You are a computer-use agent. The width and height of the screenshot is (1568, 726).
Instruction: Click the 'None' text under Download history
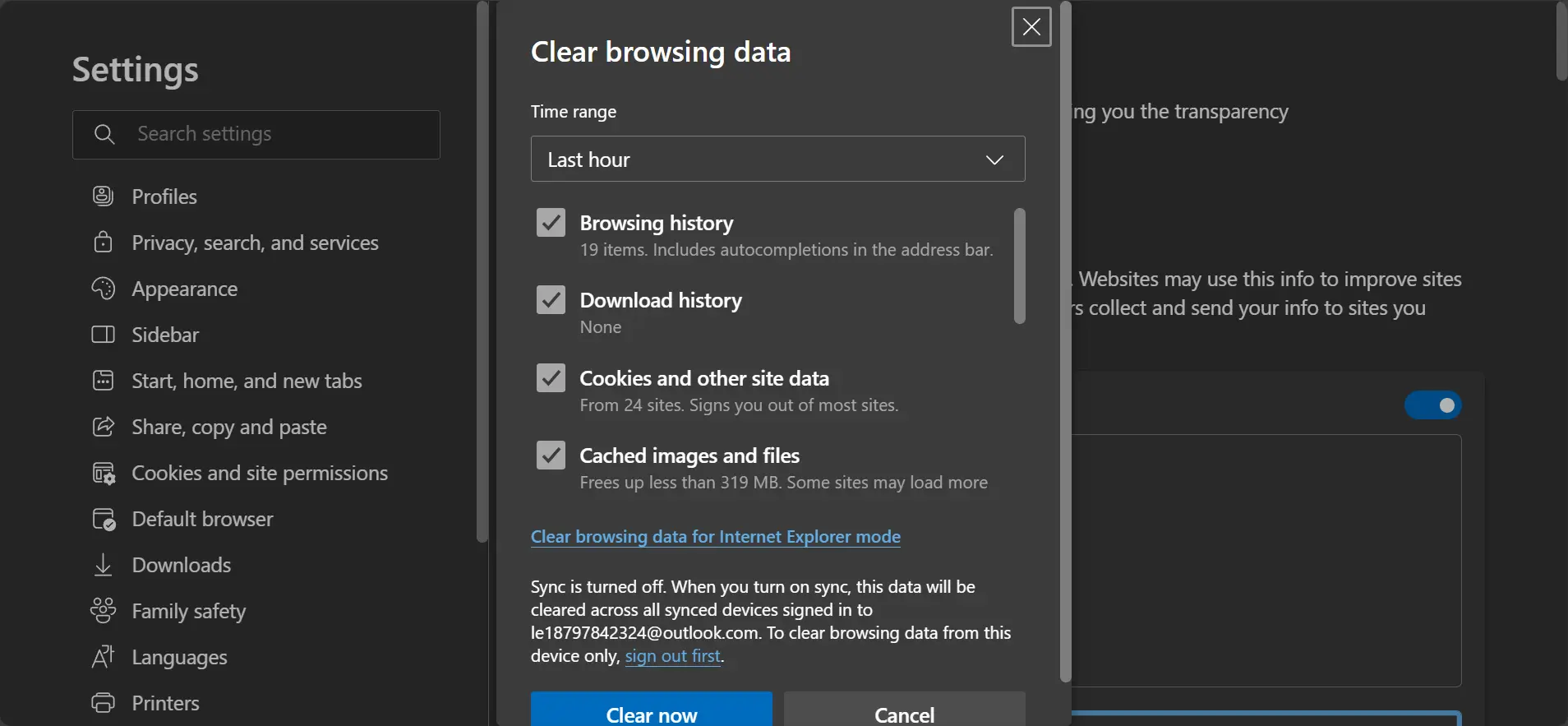coord(601,326)
